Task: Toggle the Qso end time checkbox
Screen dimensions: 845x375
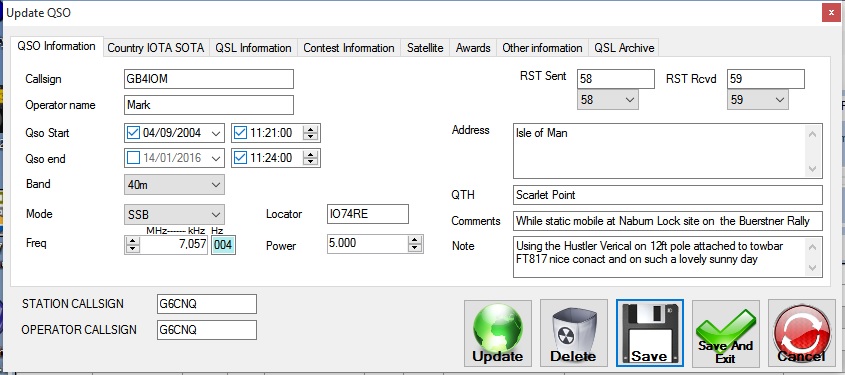Action: pyautogui.click(x=240, y=158)
